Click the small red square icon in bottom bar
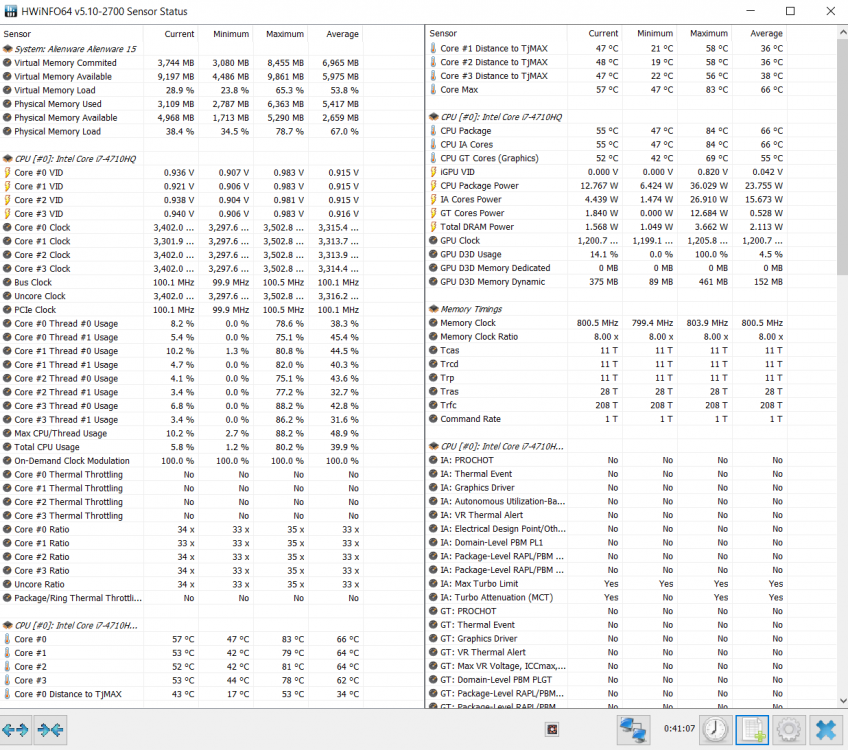Viewport: 848px width, 750px height. pos(550,729)
